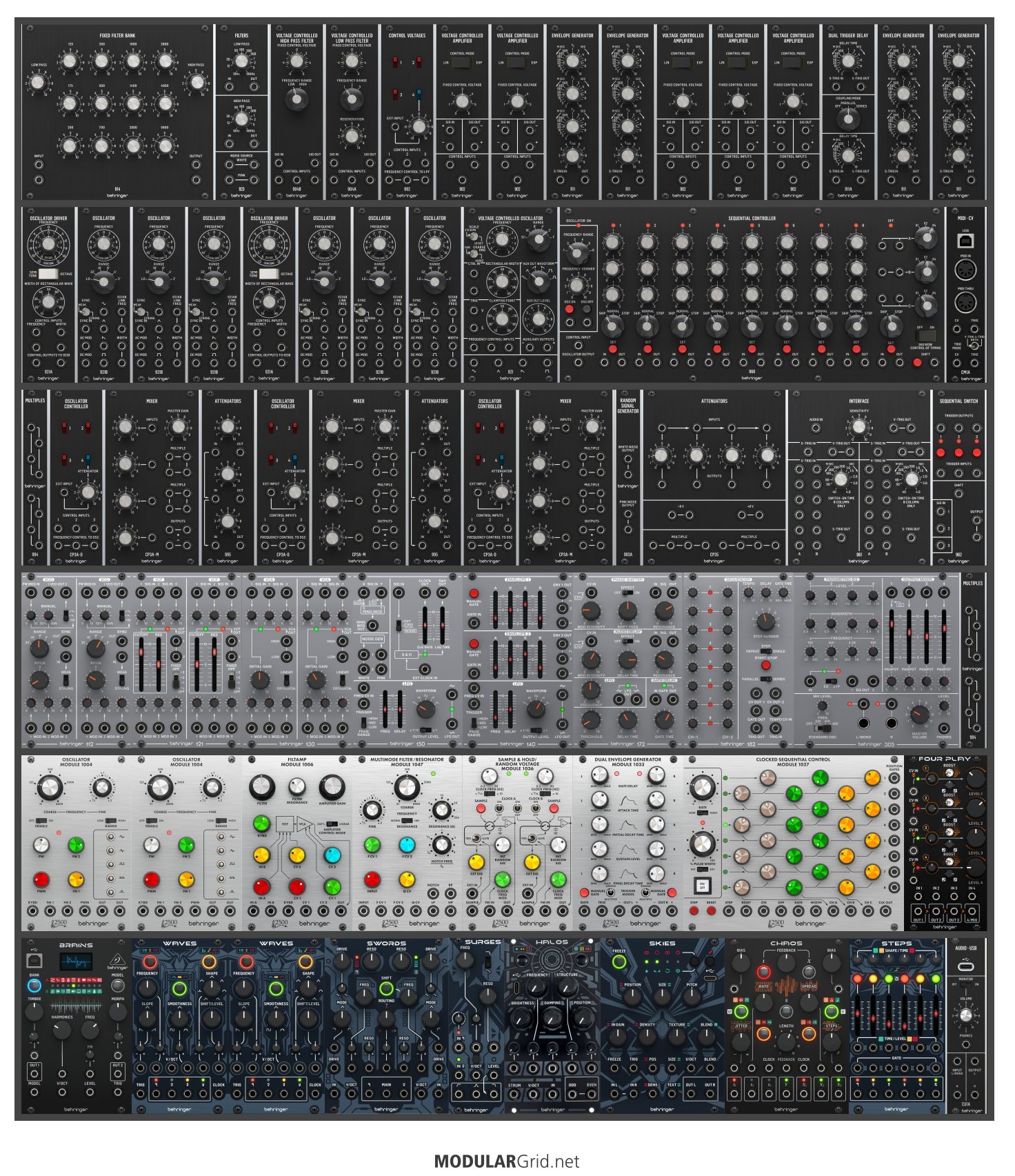The height and width of the screenshot is (1176, 1015).
Task: Toggle the Monitor switch on the Audio-USB module
Action: point(965,984)
